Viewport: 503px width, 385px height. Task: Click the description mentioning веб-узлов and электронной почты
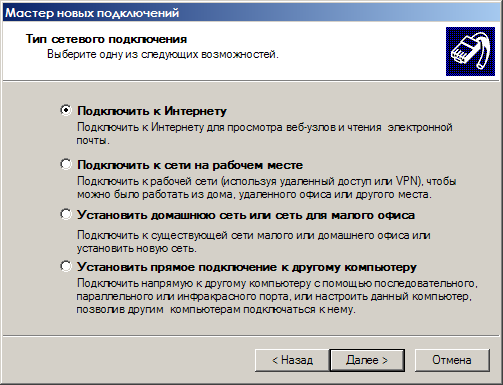click(264, 134)
